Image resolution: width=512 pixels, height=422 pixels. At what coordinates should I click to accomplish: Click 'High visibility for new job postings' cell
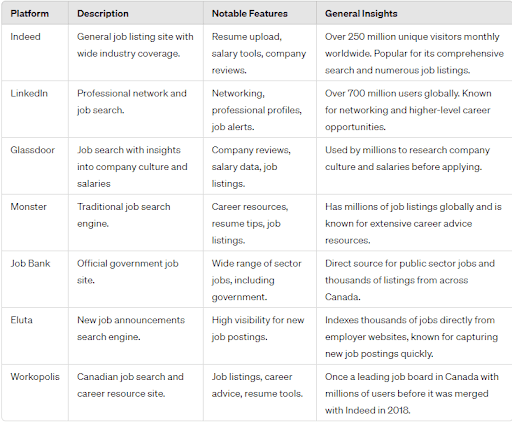click(258, 328)
